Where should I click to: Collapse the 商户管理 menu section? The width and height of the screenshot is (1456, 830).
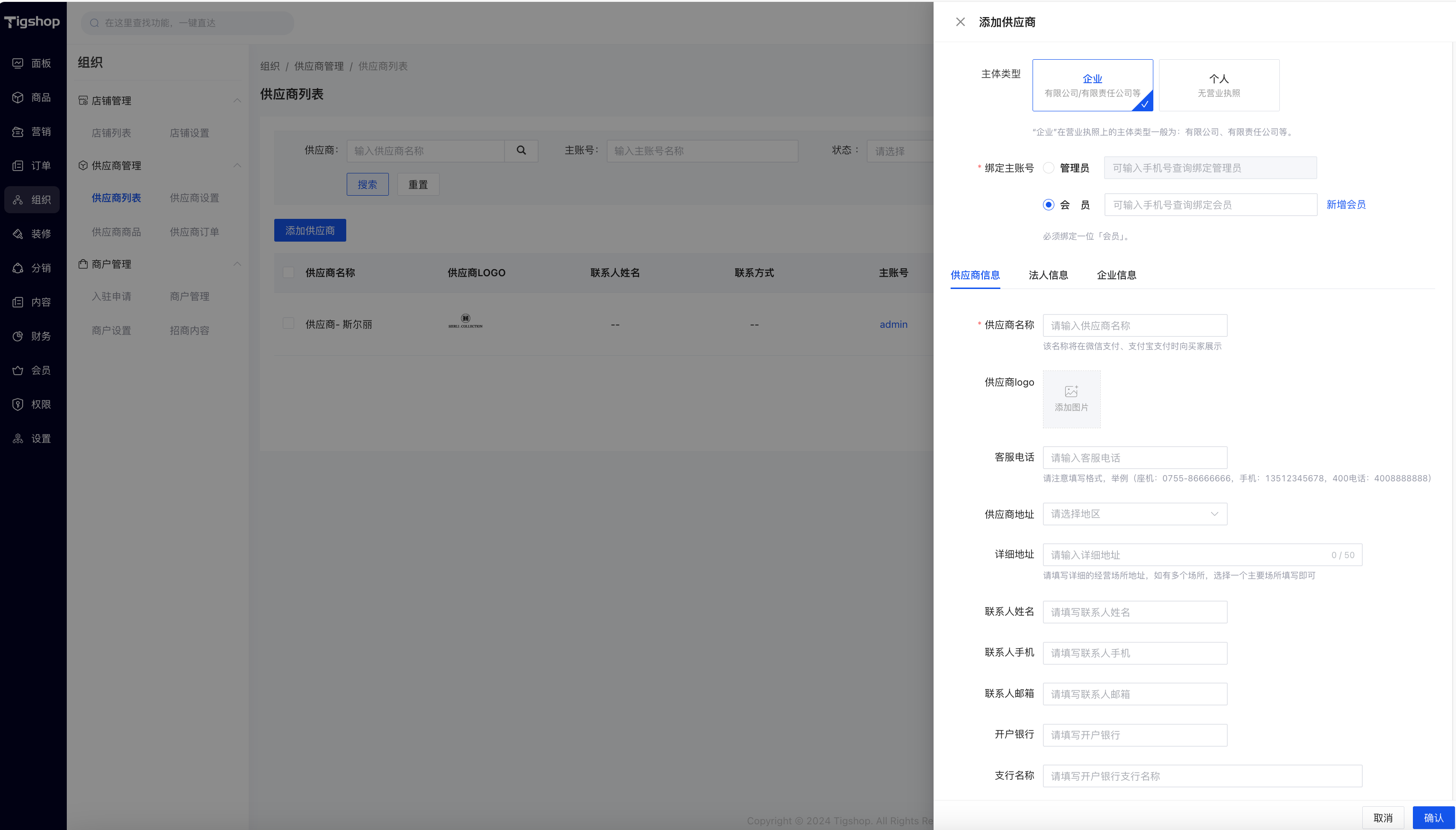(x=237, y=264)
